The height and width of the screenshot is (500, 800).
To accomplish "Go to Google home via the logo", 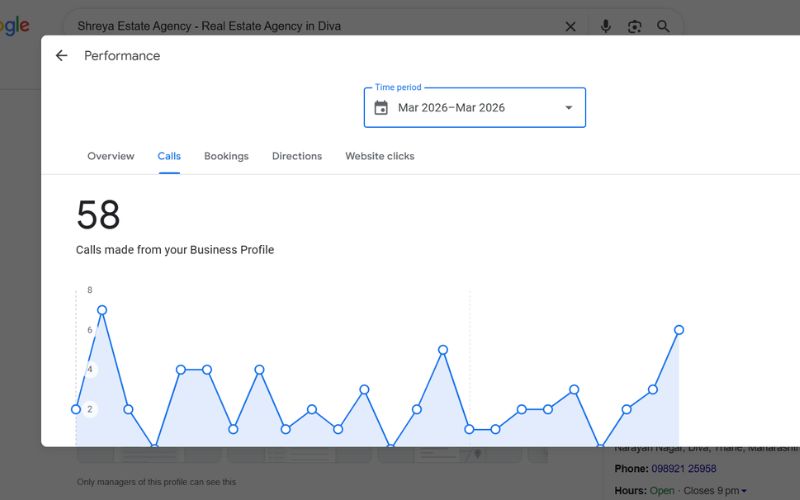I will click(14, 26).
